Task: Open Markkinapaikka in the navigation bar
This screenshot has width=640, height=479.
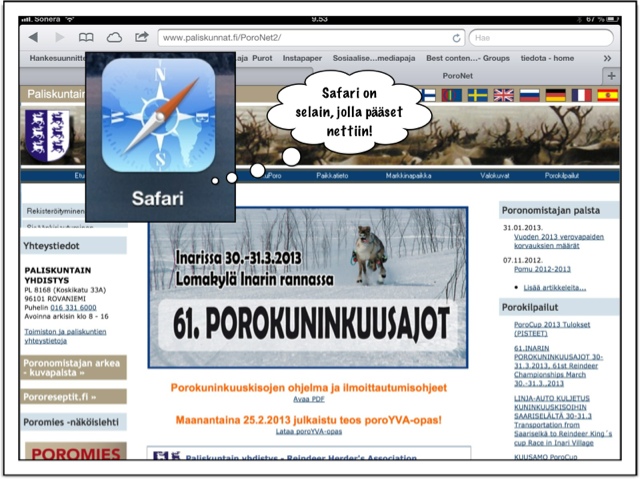Action: (409, 176)
